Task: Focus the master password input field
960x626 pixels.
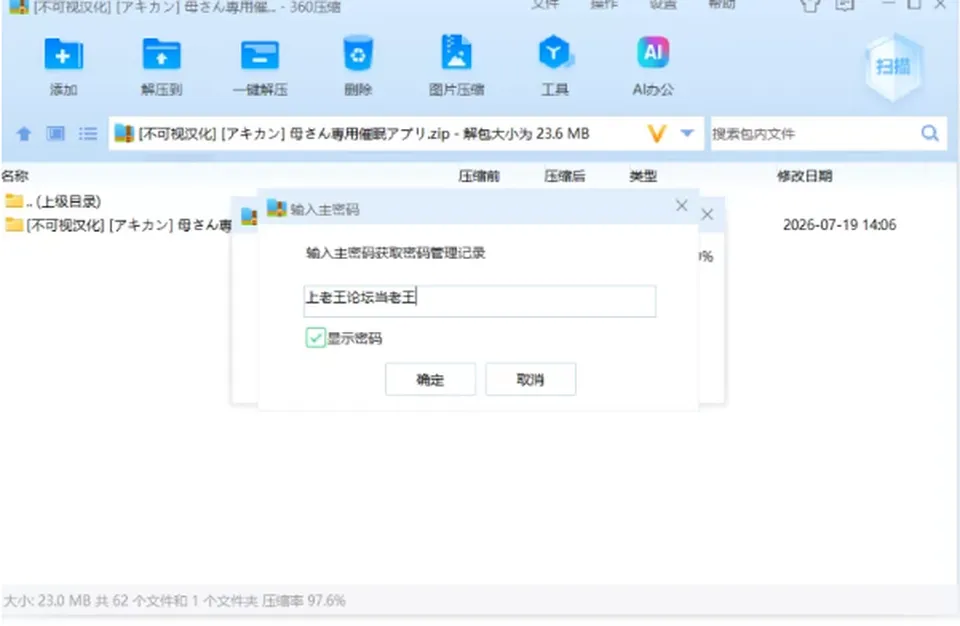Action: coord(480,301)
